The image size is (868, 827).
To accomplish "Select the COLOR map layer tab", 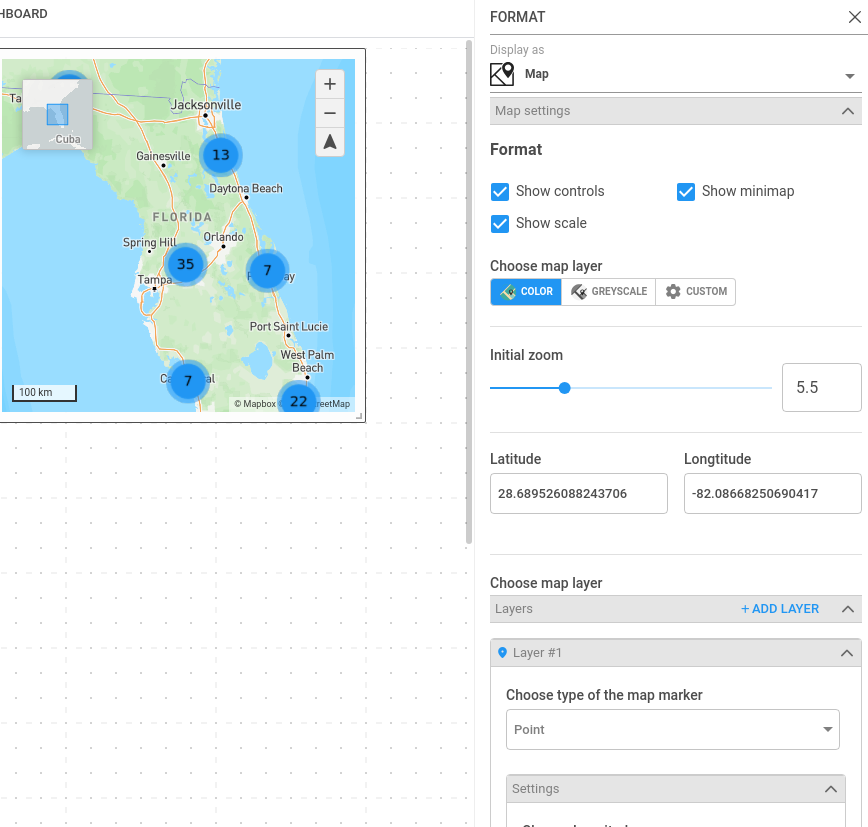I will (525, 292).
